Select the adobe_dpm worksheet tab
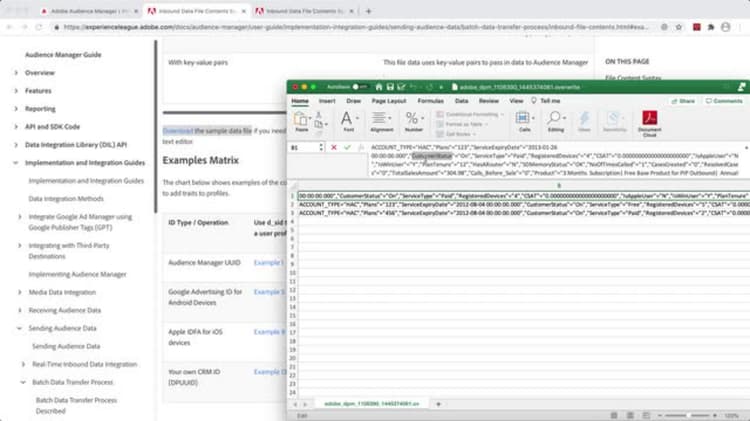Viewport: 750px width, 421px height. [372, 404]
